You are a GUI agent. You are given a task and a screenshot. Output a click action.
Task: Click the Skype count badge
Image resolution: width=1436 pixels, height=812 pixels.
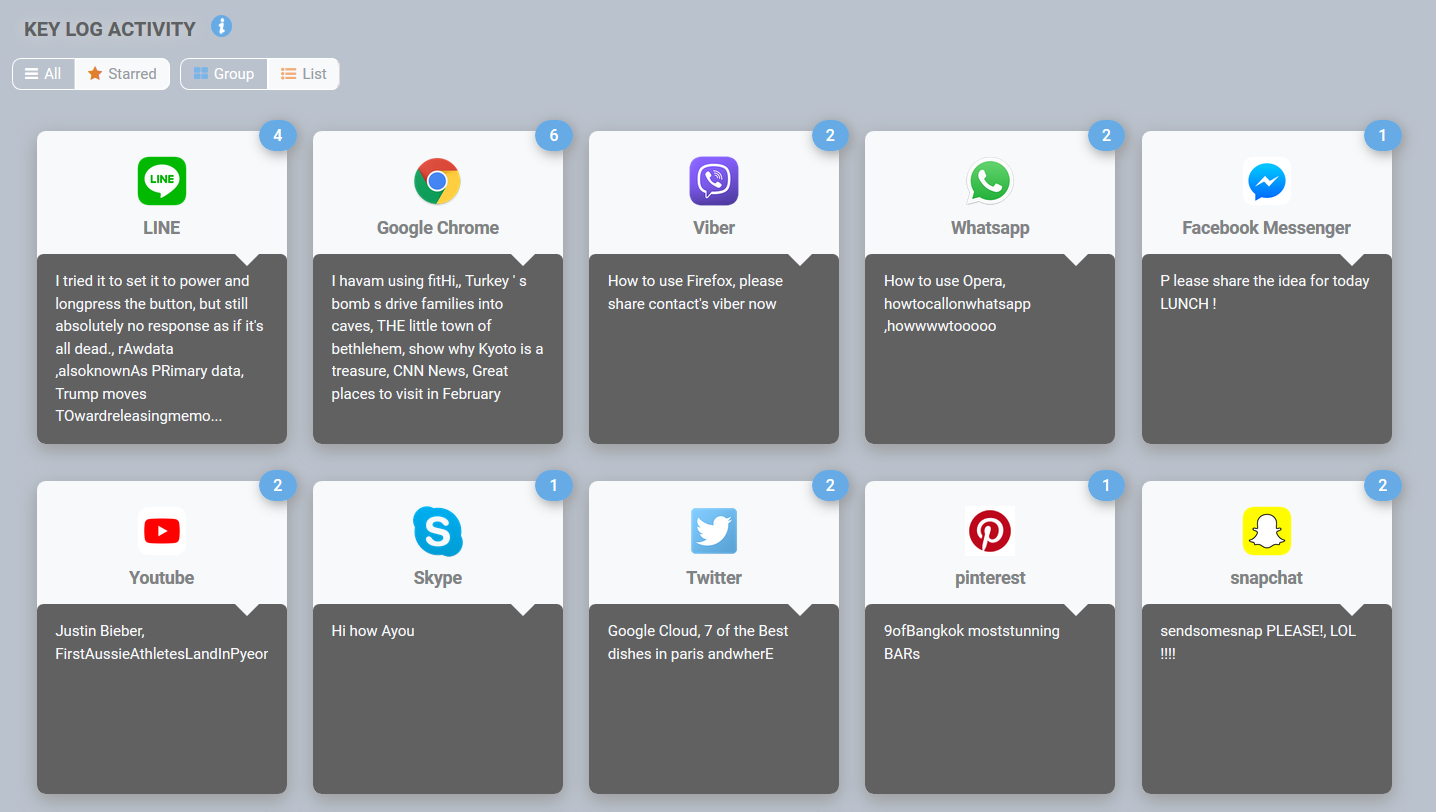554,485
